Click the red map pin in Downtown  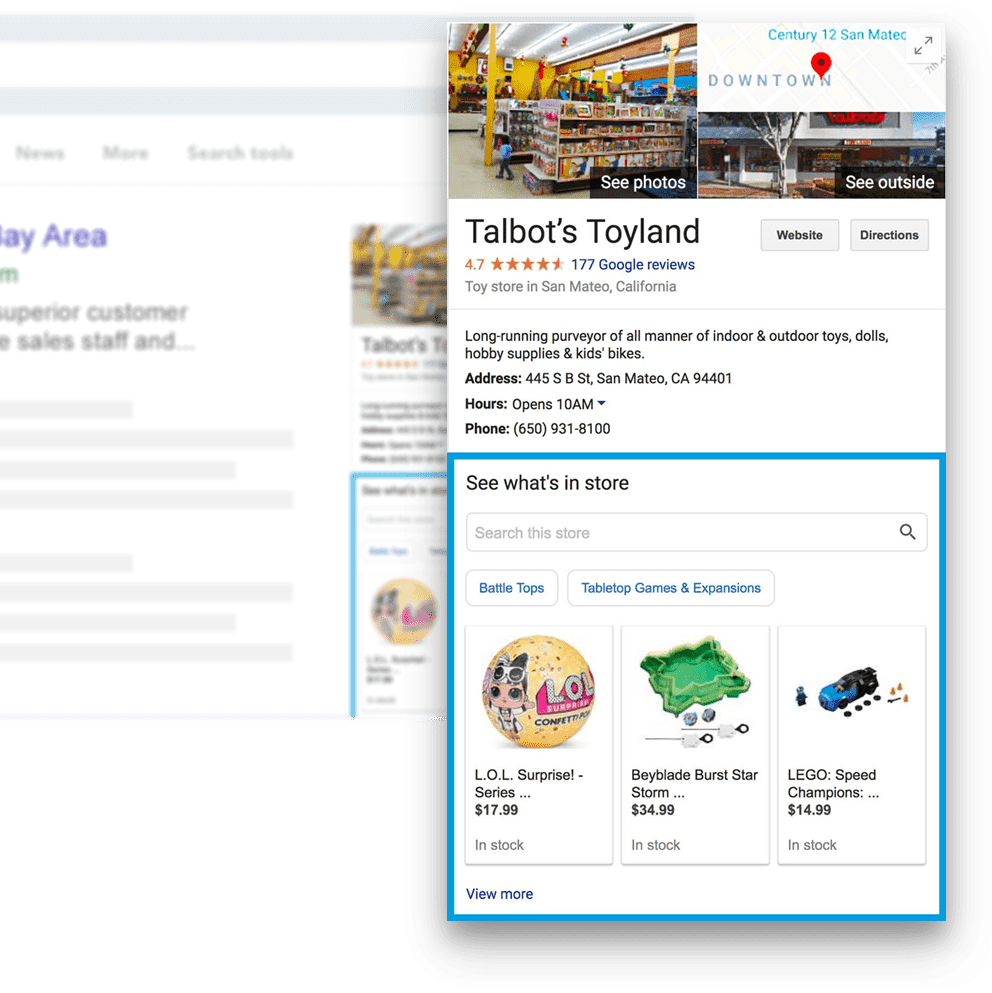pyautogui.click(x=821, y=66)
